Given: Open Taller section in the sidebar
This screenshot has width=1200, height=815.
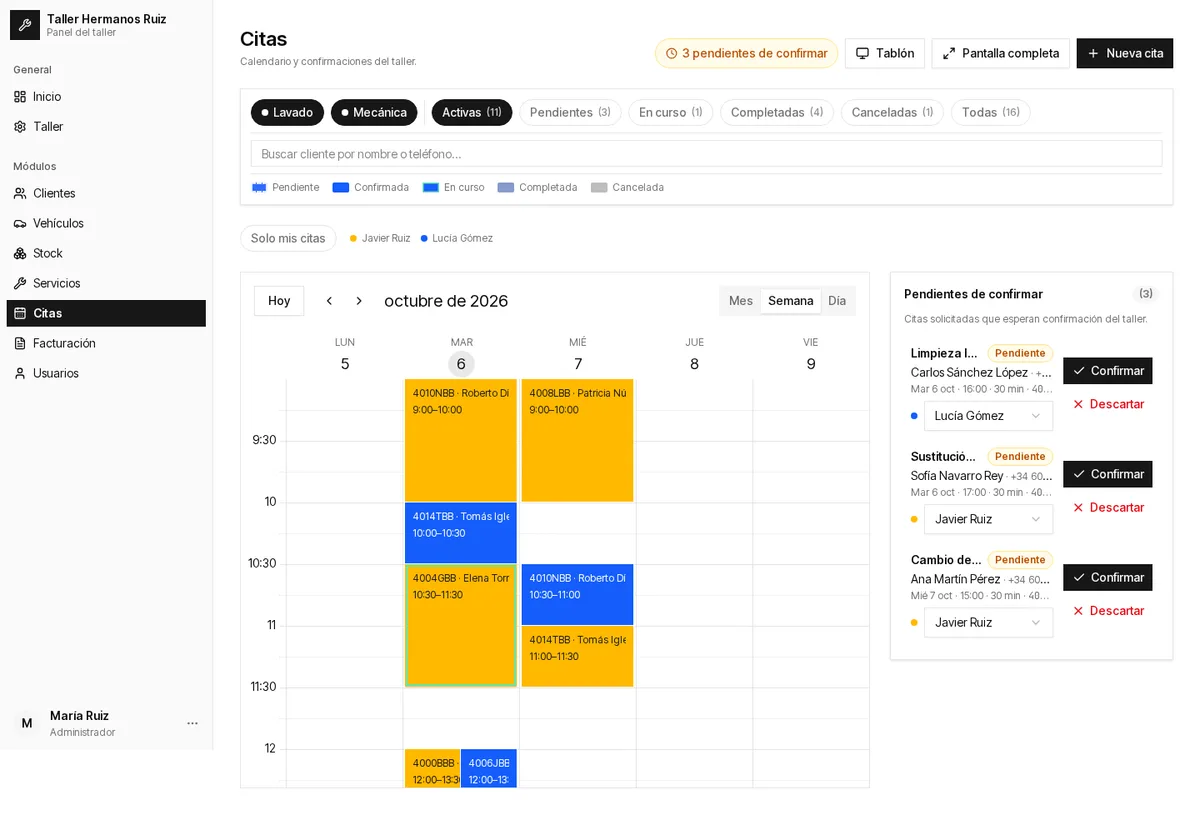Looking at the screenshot, I should pos(106,127).
